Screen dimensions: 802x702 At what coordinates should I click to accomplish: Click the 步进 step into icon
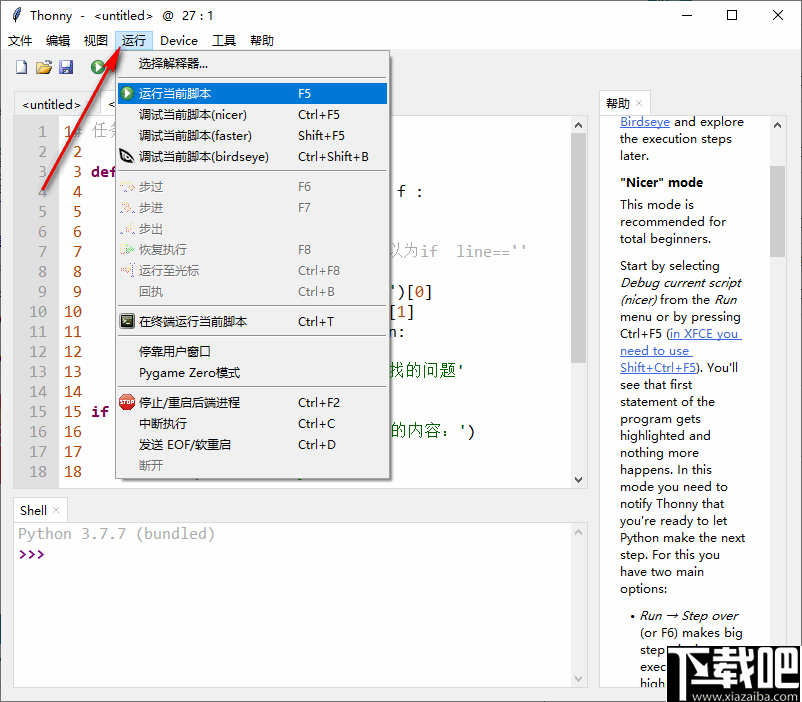[x=127, y=208]
